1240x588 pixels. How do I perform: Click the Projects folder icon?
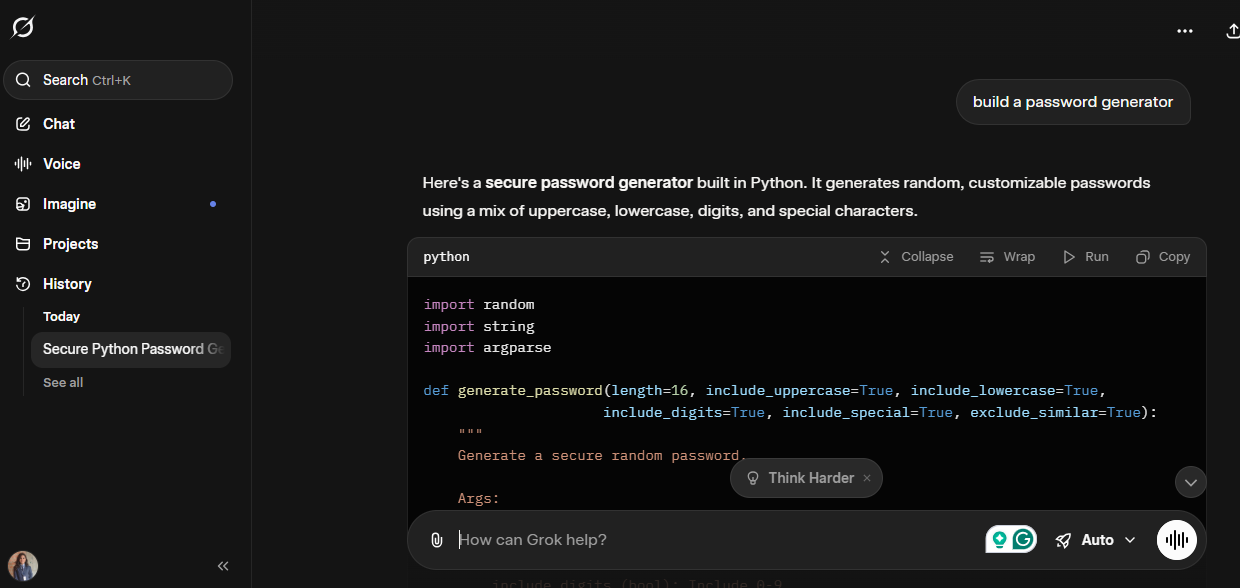(23, 244)
